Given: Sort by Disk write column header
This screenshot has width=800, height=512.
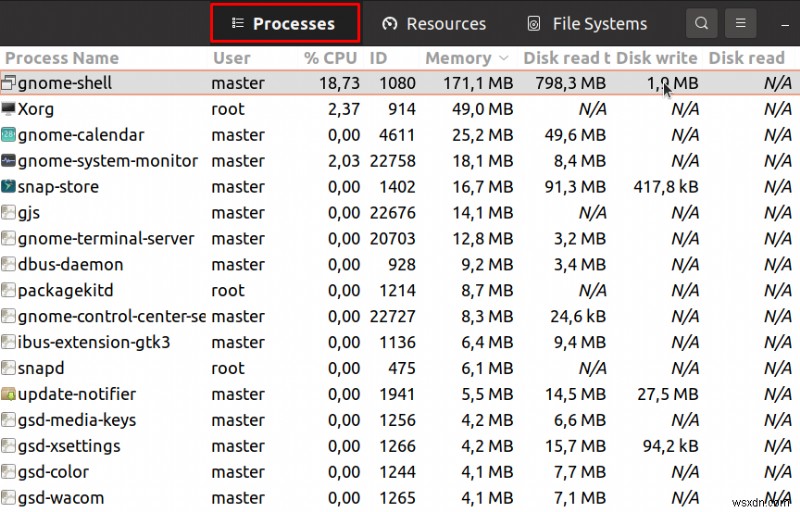Looking at the screenshot, I should (657, 58).
